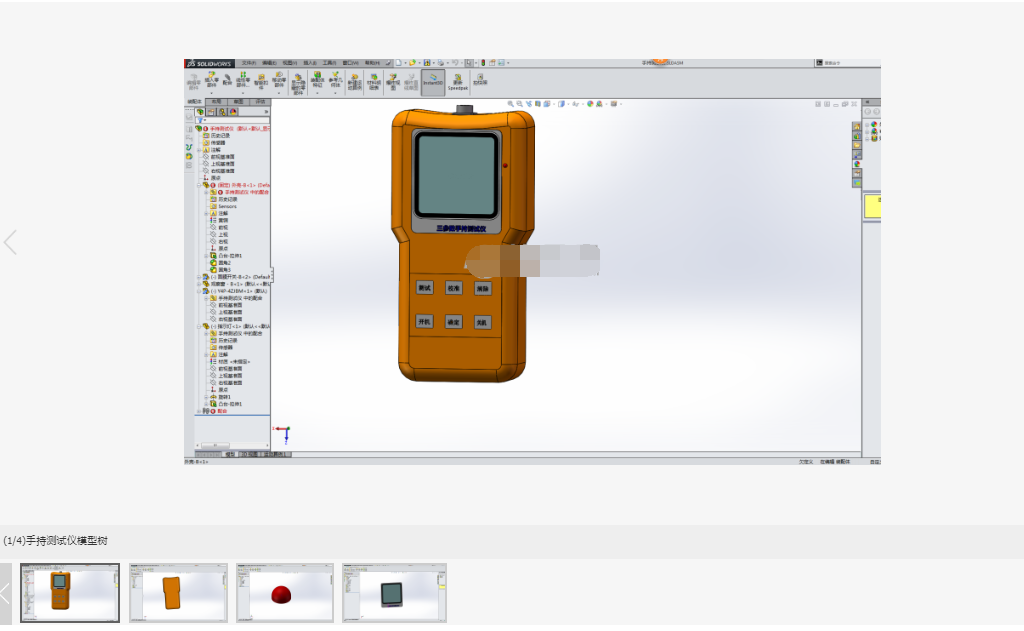Click the Rebuild traffic-light icon
Image resolution: width=1024 pixels, height=631 pixels.
pos(483,63)
